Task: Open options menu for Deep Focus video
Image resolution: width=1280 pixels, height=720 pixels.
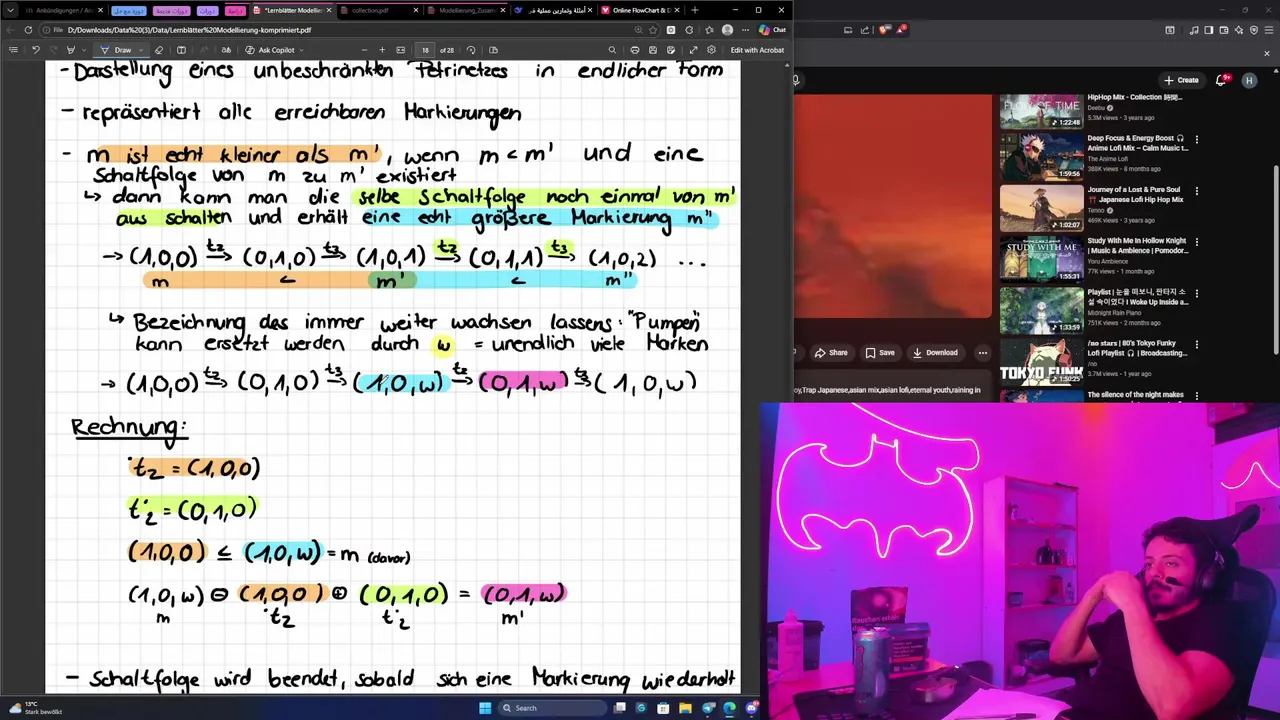Action: [x=1196, y=139]
